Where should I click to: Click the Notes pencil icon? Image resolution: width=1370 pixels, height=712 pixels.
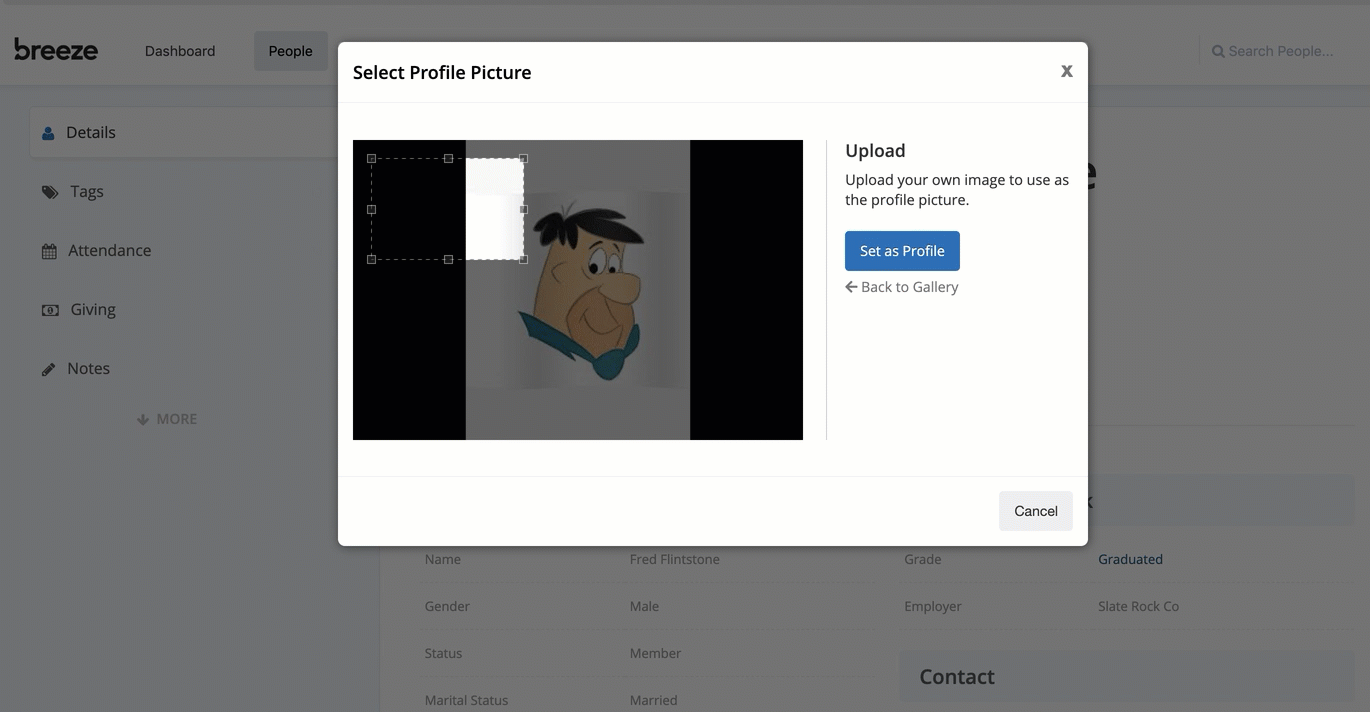[48, 369]
